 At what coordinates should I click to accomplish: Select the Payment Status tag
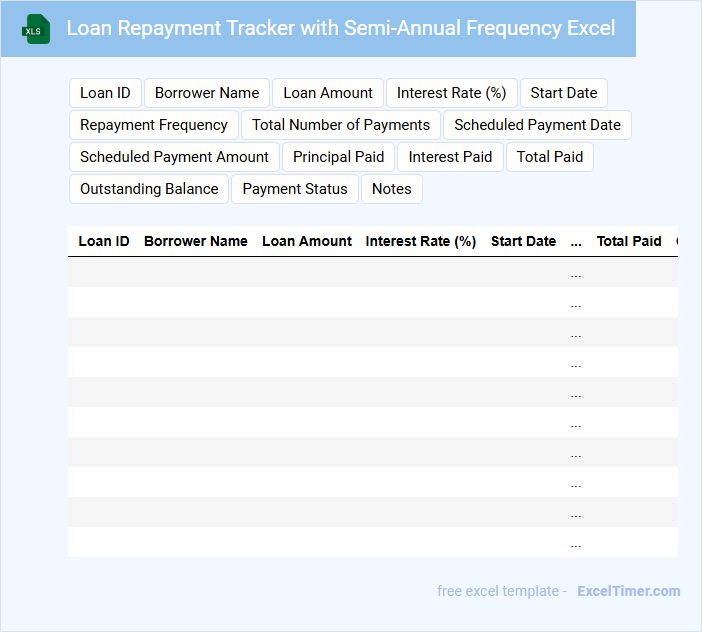(295, 189)
